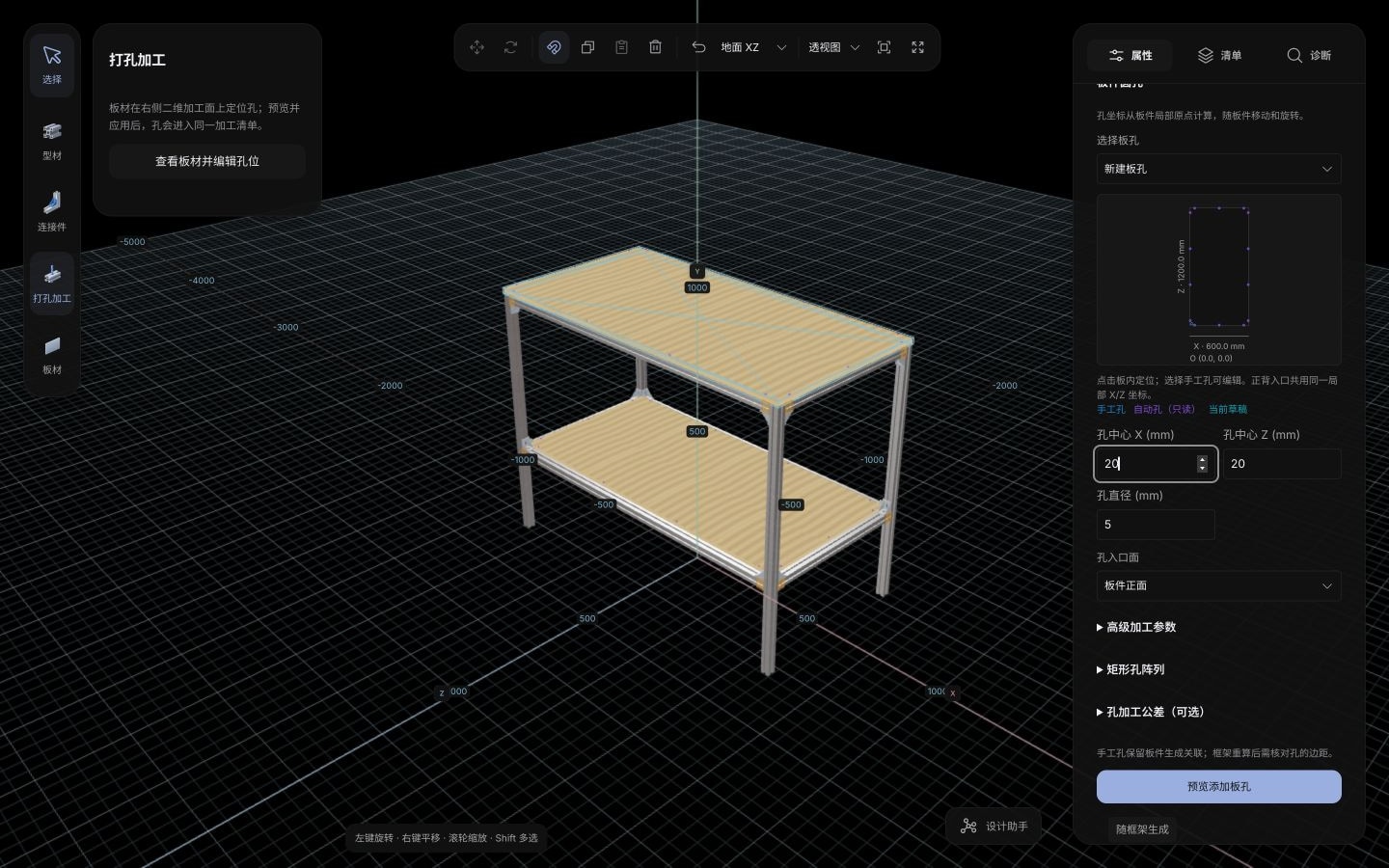Click the trash delete icon in toolbar

(x=656, y=47)
